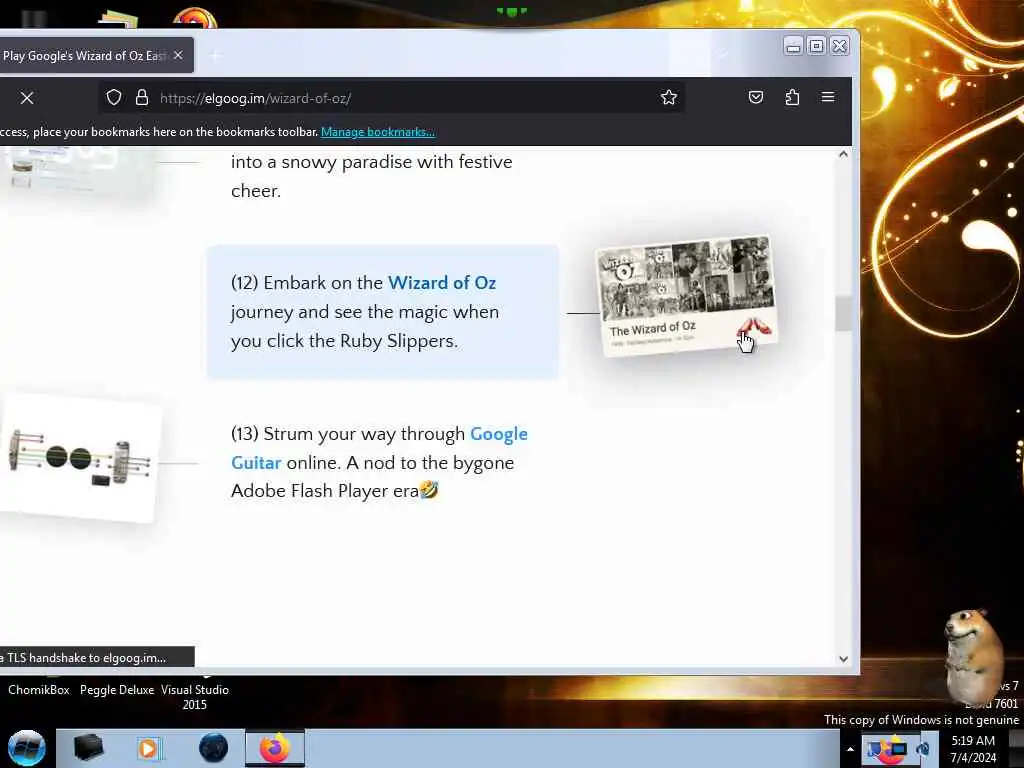Bookmark this page with the star
Viewport: 1024px width, 768px height.
pos(668,98)
